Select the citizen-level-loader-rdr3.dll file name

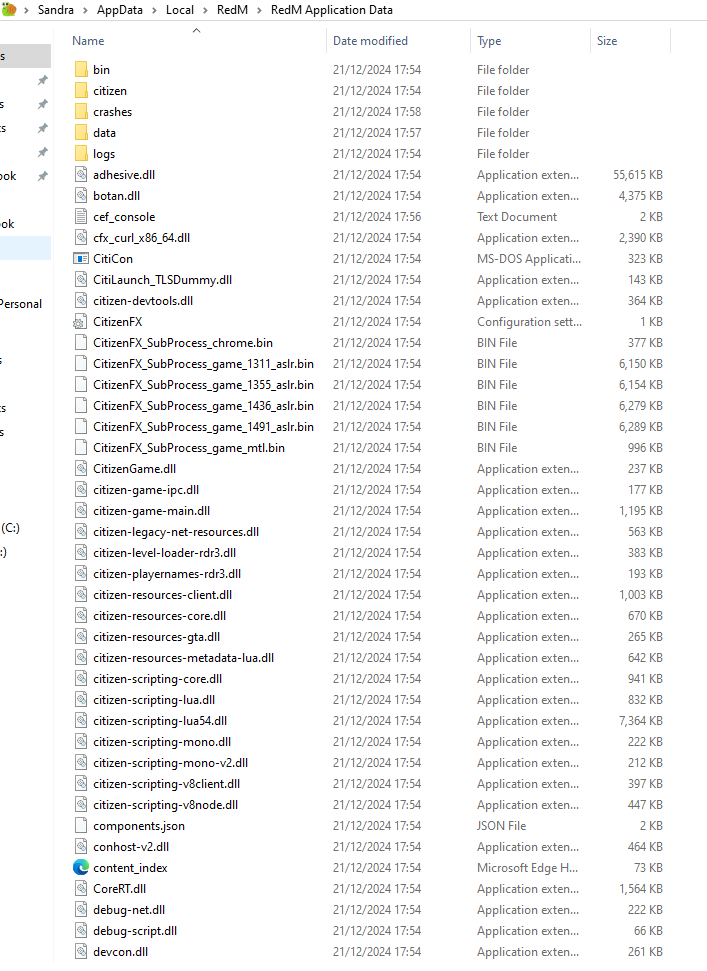pos(165,553)
